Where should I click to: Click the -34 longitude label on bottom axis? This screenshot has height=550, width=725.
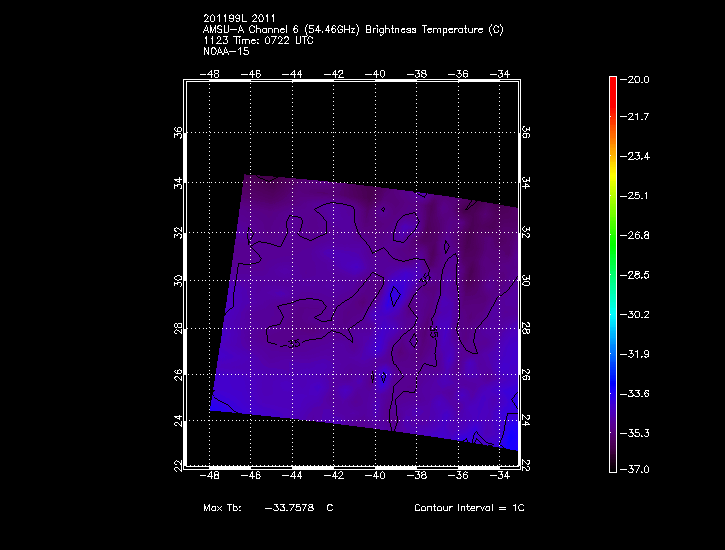pos(499,475)
